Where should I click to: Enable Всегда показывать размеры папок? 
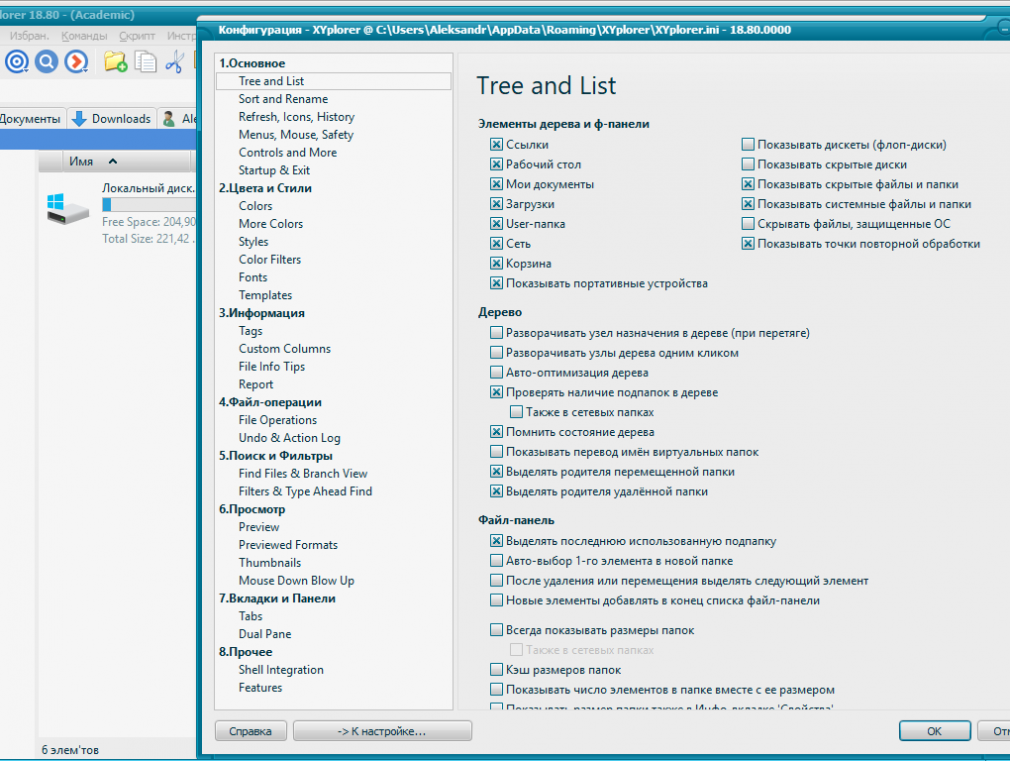click(x=496, y=630)
